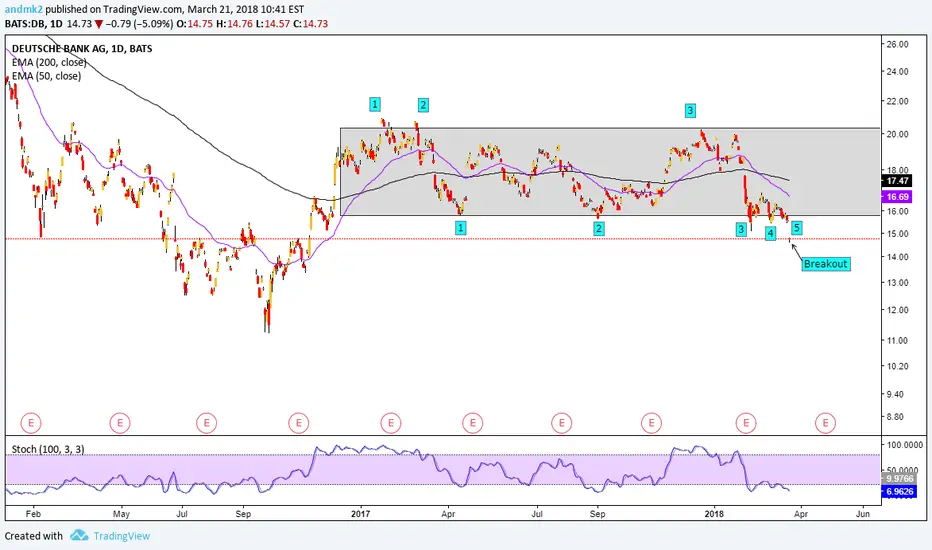Click the C:14.73 close value in the header
932x550 pixels.
(x=311, y=24)
